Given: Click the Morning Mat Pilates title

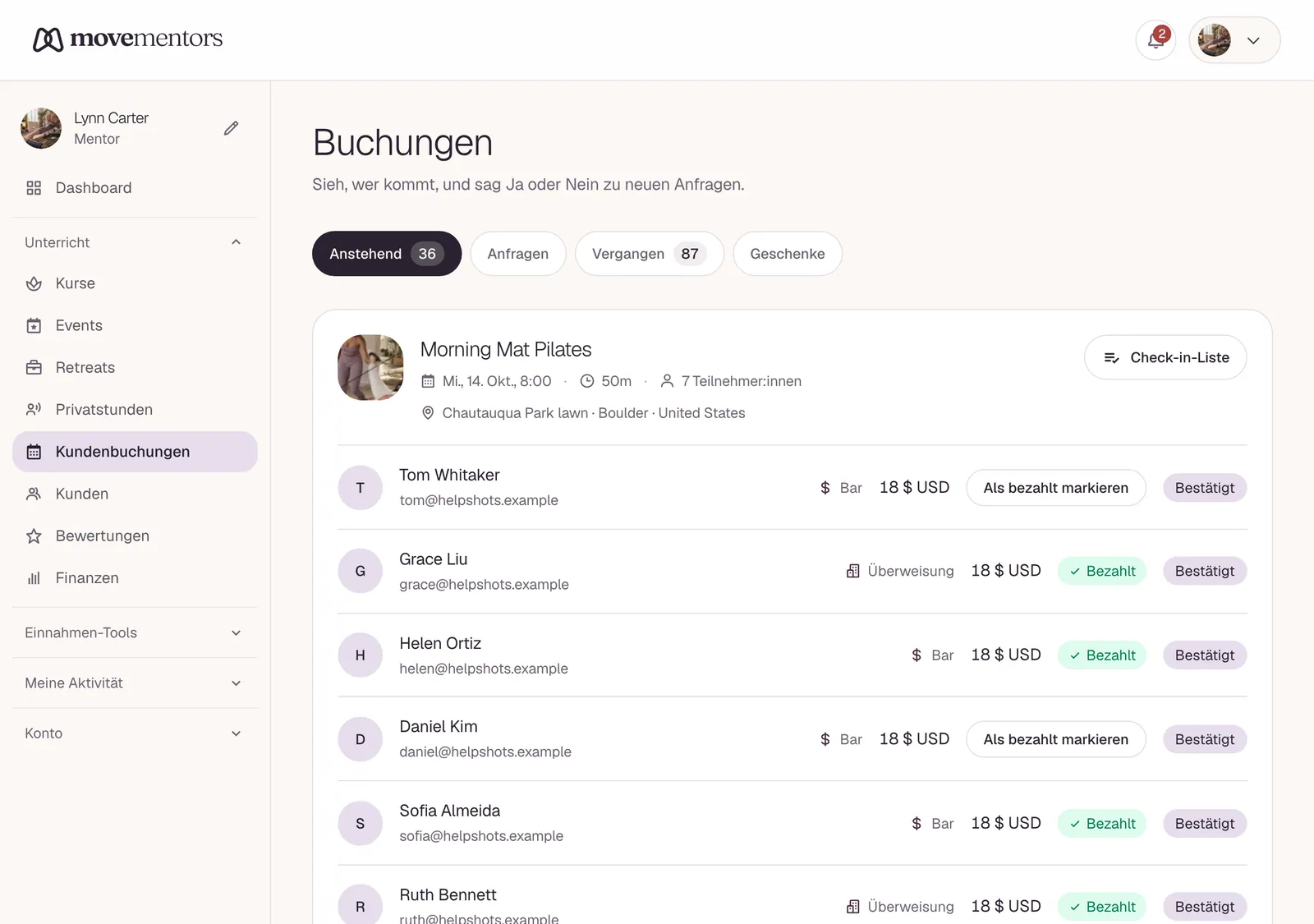Looking at the screenshot, I should pos(506,349).
